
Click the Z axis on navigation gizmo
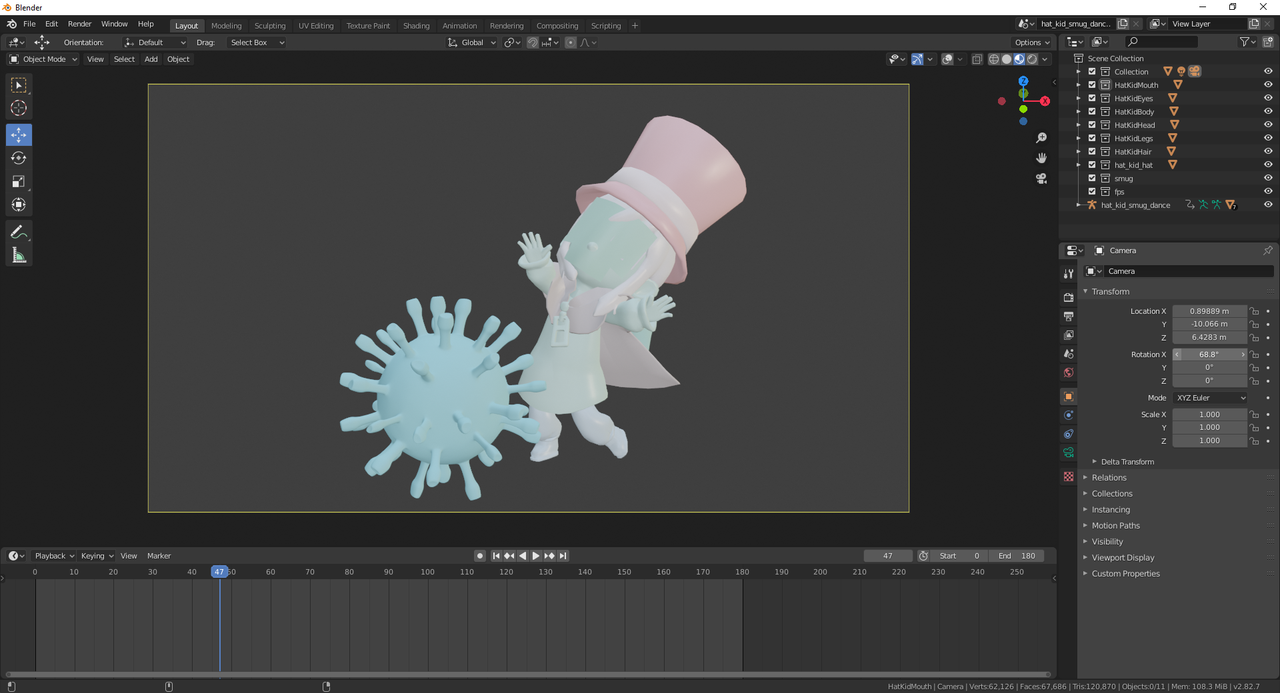click(1023, 81)
